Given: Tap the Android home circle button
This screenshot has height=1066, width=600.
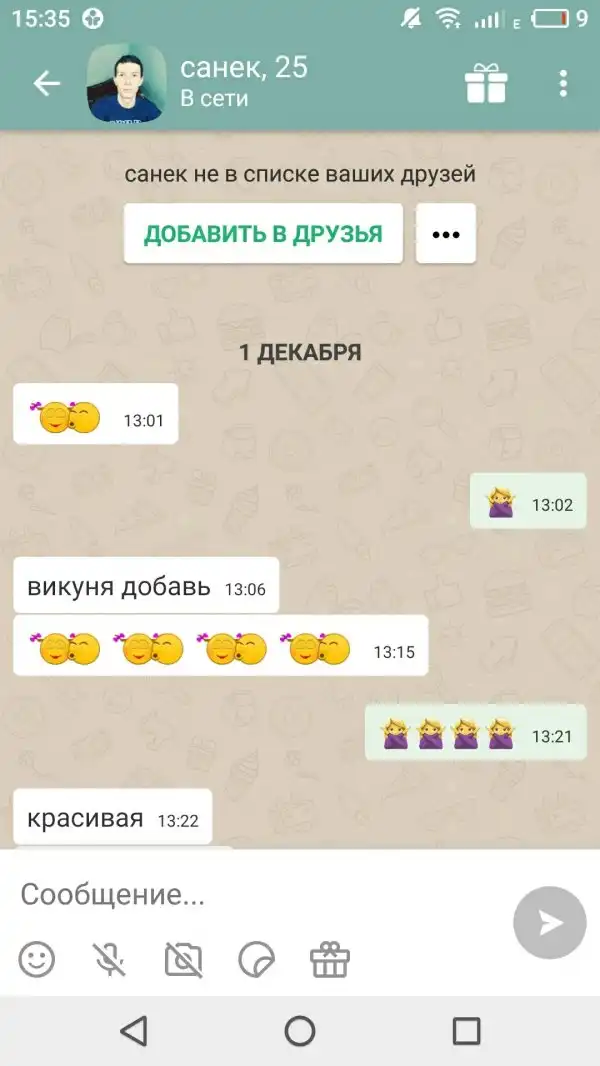Looking at the screenshot, I should click(x=300, y=1031).
